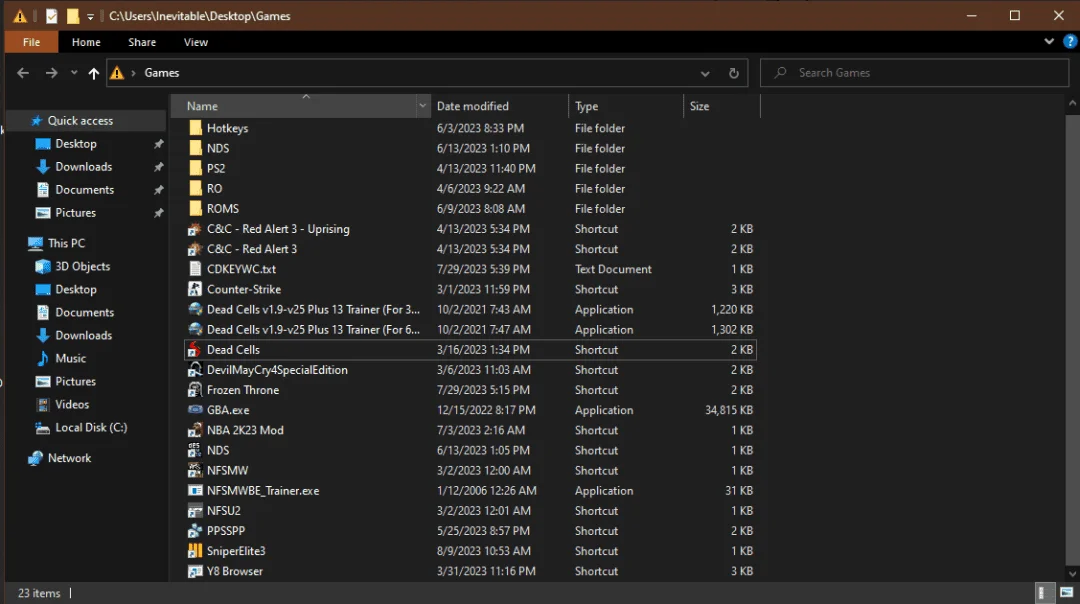Click the Search Games input field
1080x604 pixels.
point(915,73)
